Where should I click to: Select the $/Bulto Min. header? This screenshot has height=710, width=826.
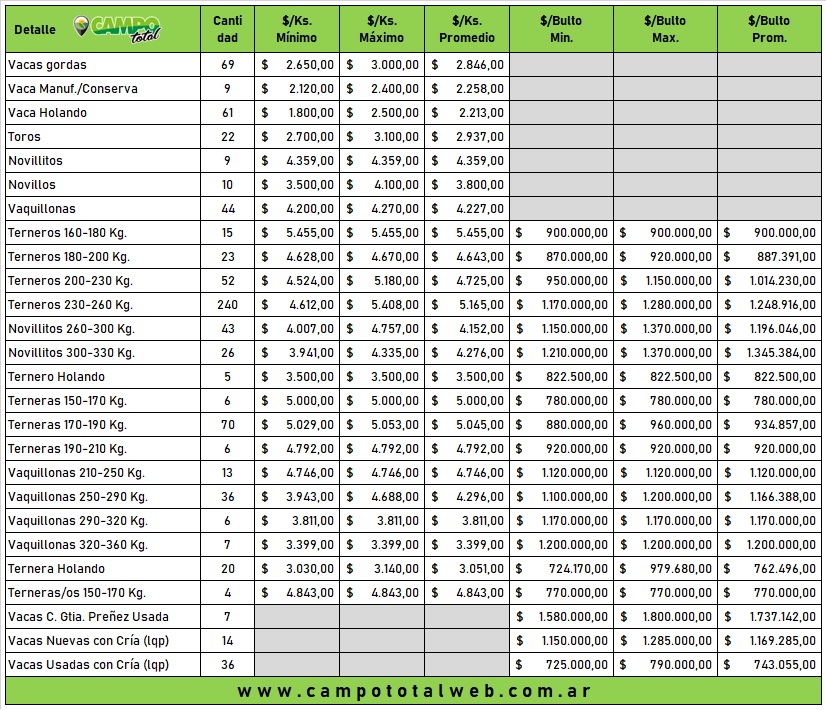[x=561, y=29]
